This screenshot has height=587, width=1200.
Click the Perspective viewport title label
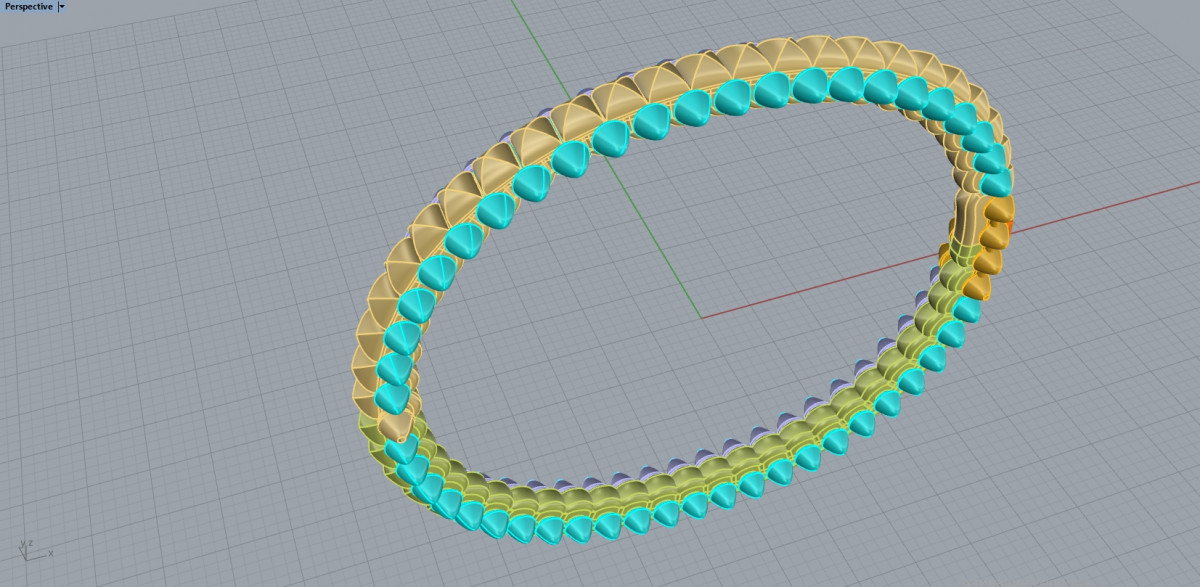[x=28, y=6]
